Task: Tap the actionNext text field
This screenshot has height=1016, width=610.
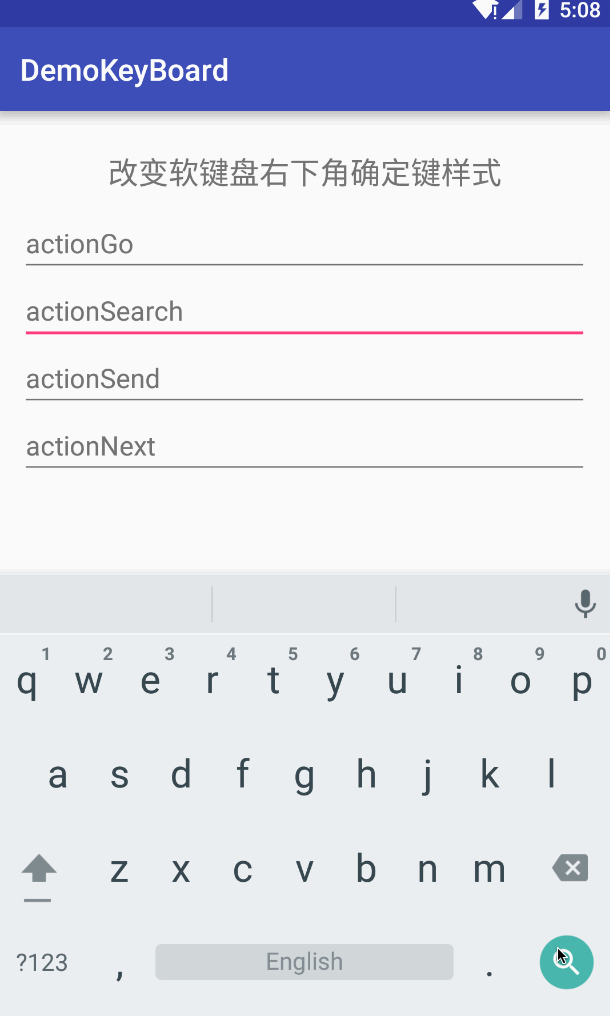Action: click(x=304, y=447)
